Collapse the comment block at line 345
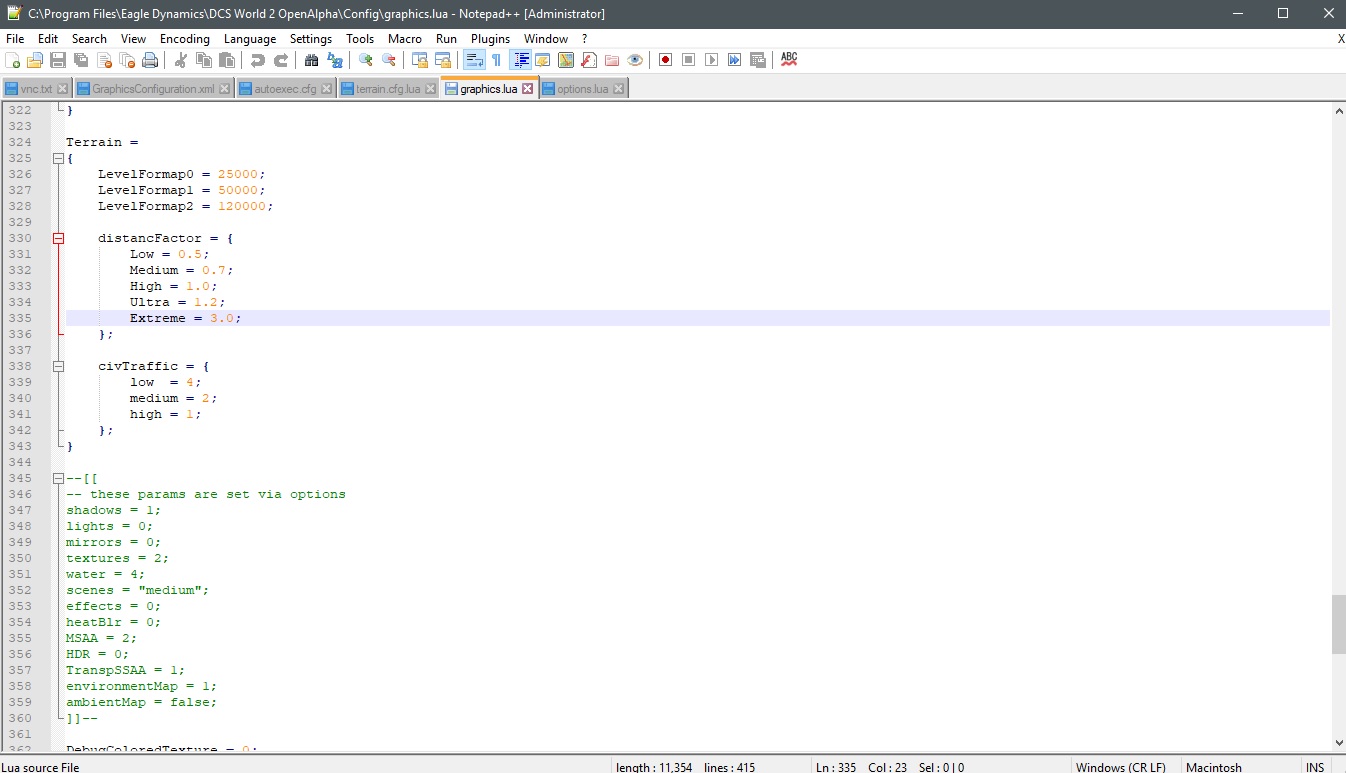1346x773 pixels. coord(58,478)
